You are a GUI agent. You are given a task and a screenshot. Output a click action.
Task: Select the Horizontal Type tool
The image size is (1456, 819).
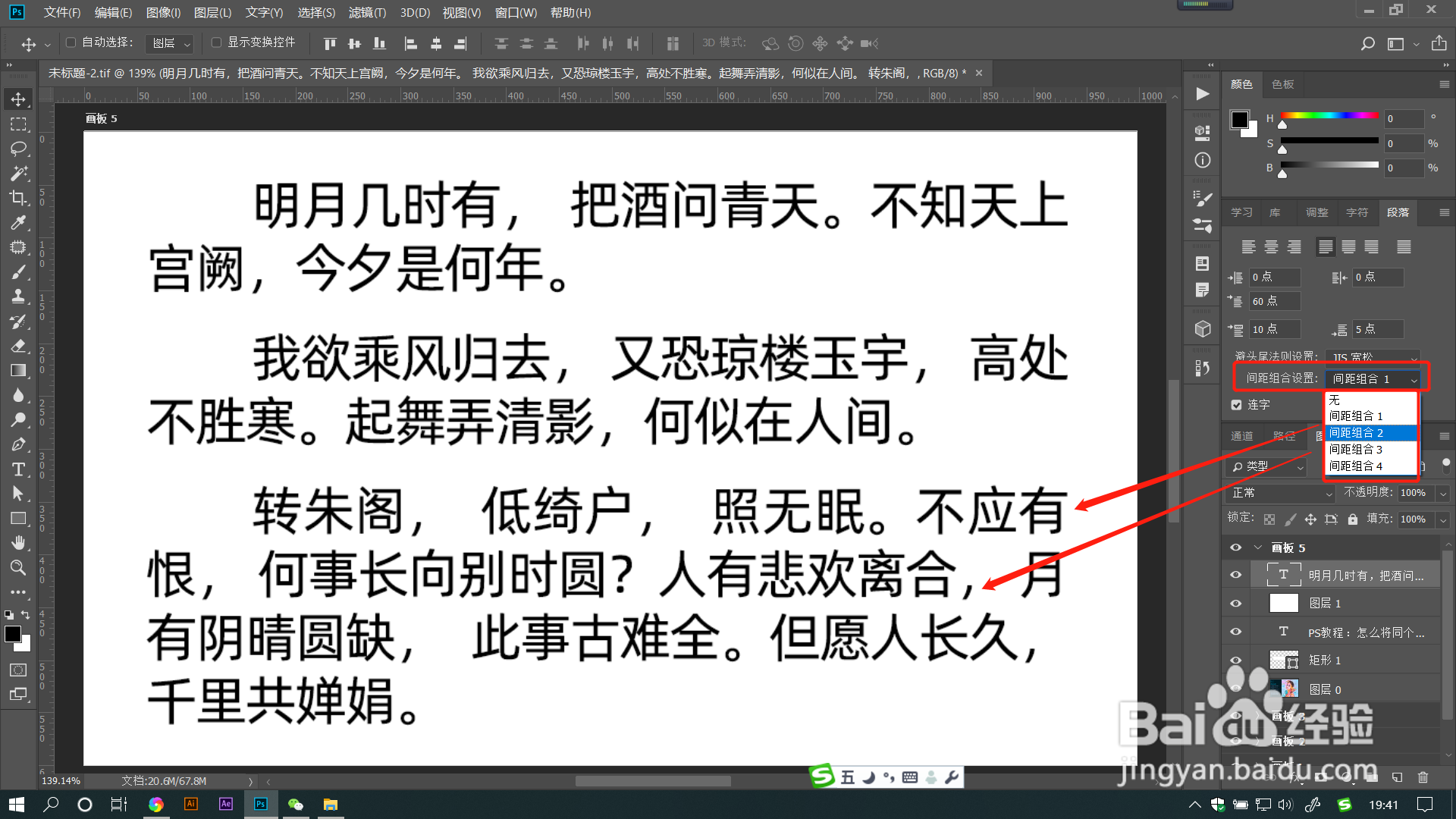click(18, 469)
